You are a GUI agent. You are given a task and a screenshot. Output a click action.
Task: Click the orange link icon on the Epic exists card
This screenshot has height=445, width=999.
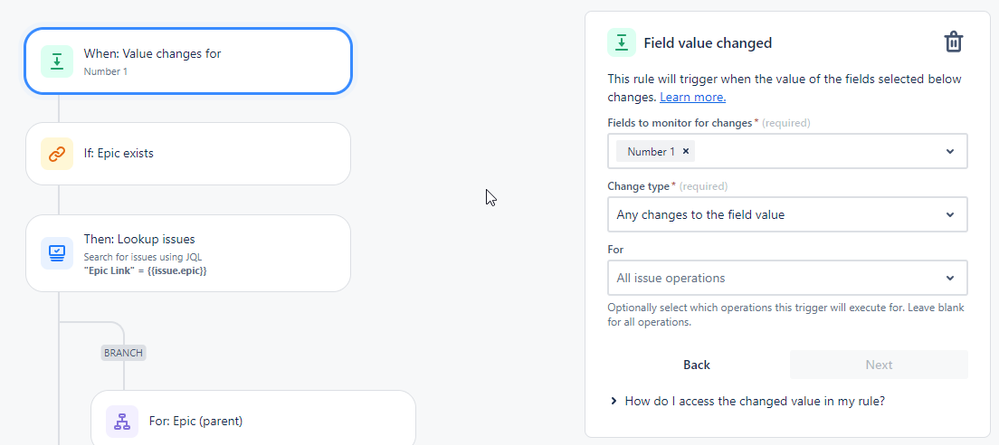pos(57,154)
